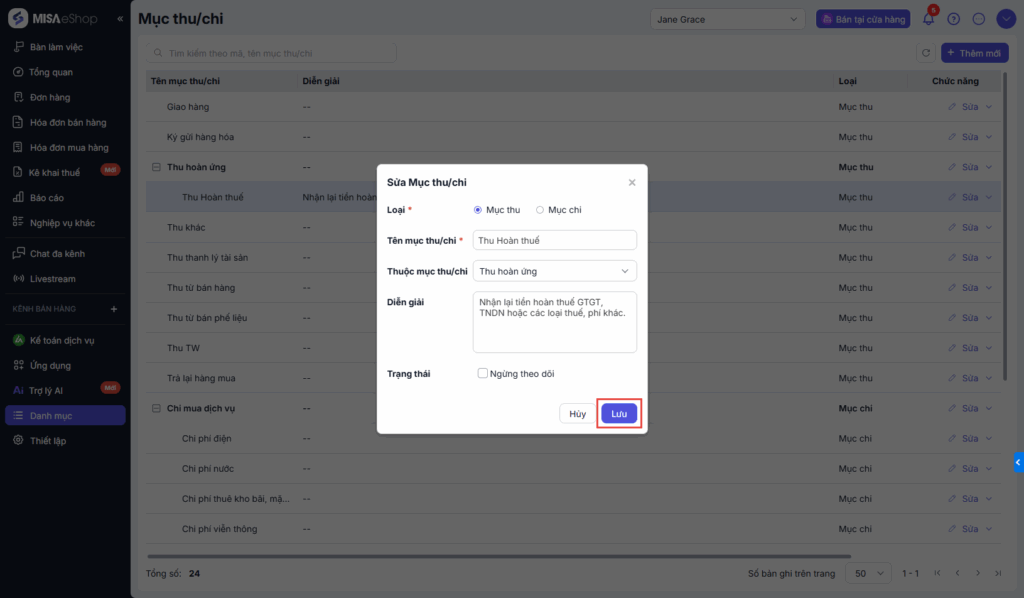Image resolution: width=1024 pixels, height=598 pixels.
Task: Click the Lưu save button
Action: pyautogui.click(x=618, y=413)
